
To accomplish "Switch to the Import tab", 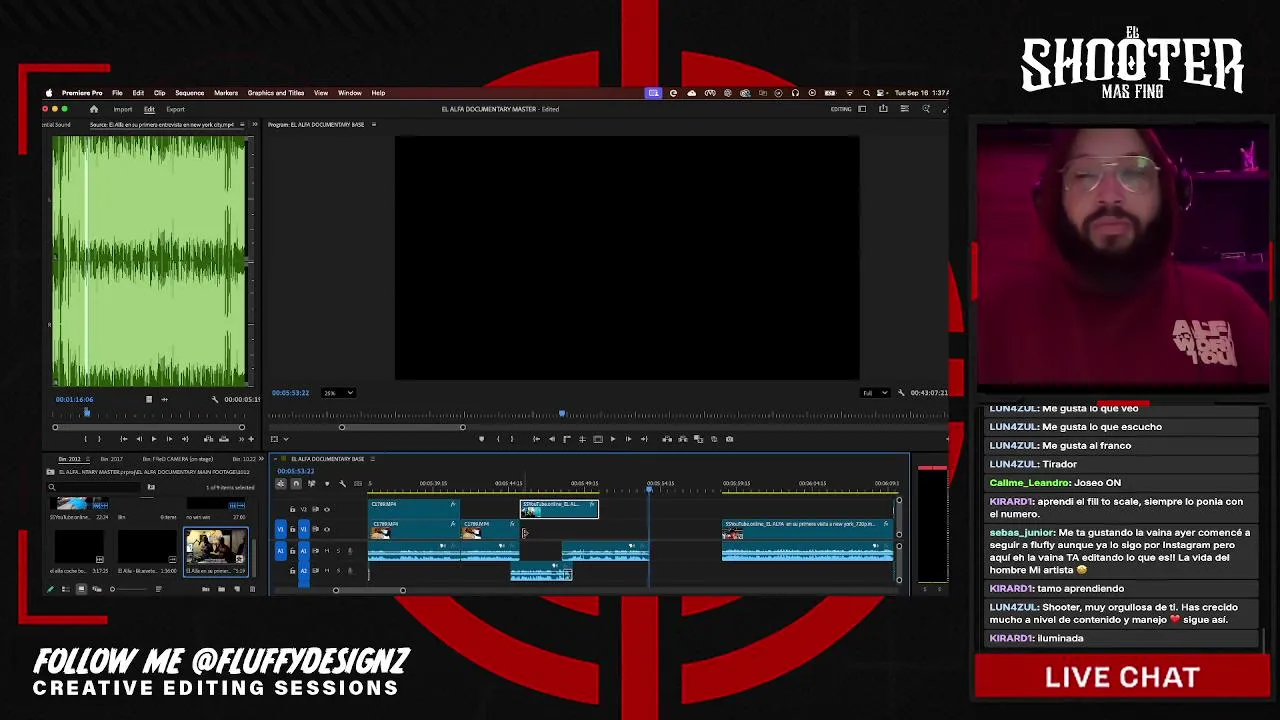I will pyautogui.click(x=123, y=109).
